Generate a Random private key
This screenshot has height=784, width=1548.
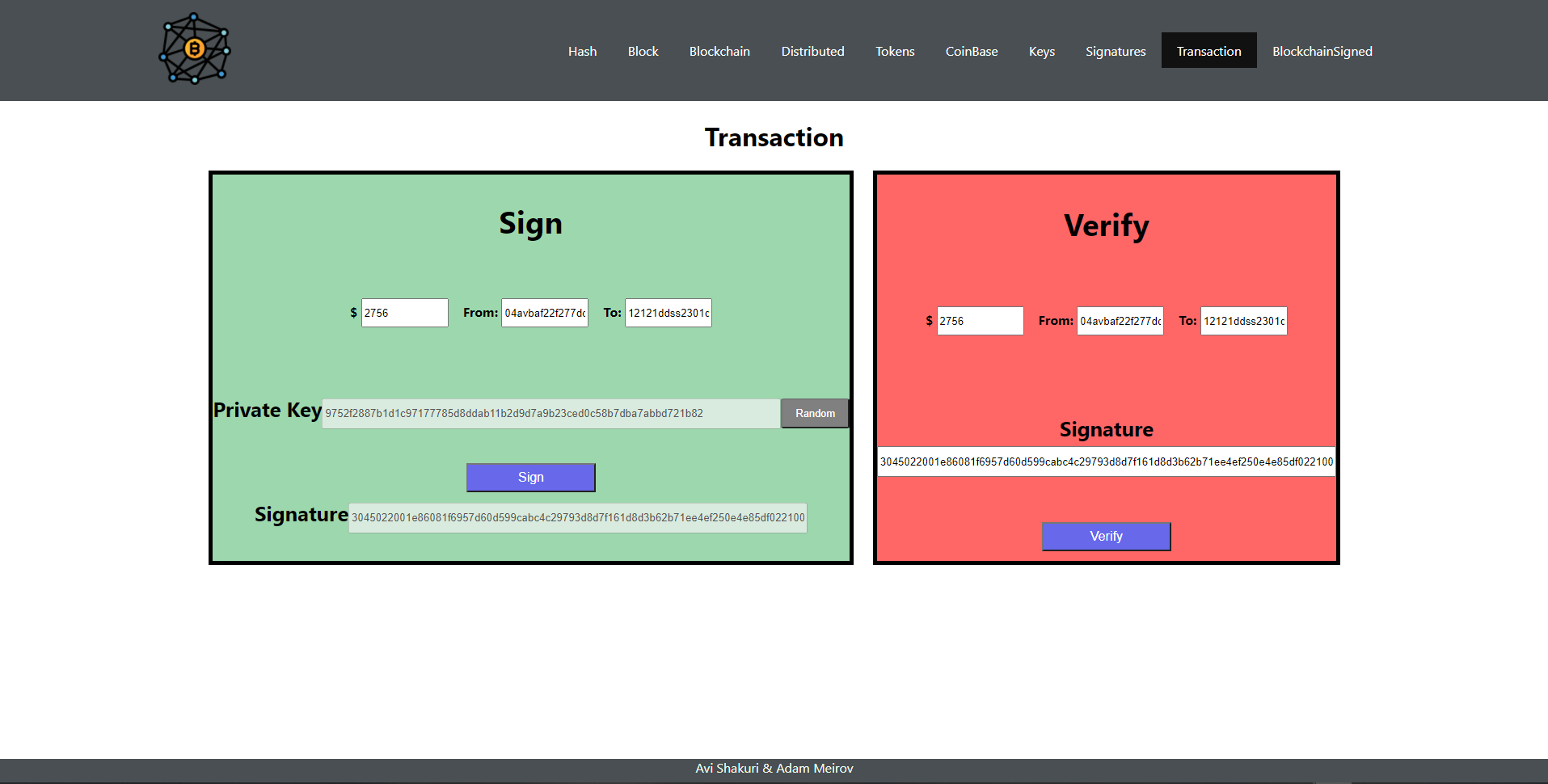tap(814, 413)
